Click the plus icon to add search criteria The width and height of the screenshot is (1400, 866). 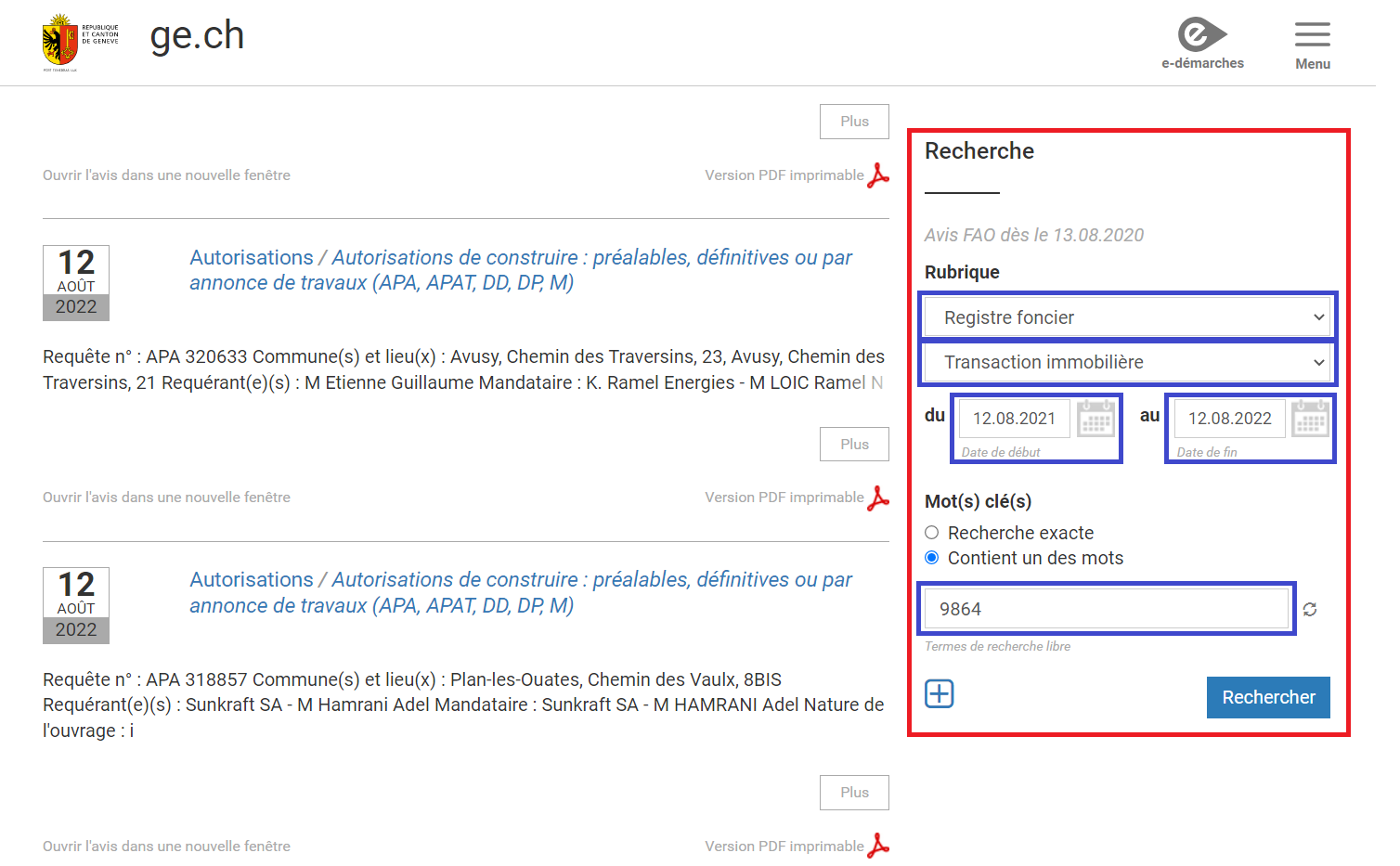(940, 693)
